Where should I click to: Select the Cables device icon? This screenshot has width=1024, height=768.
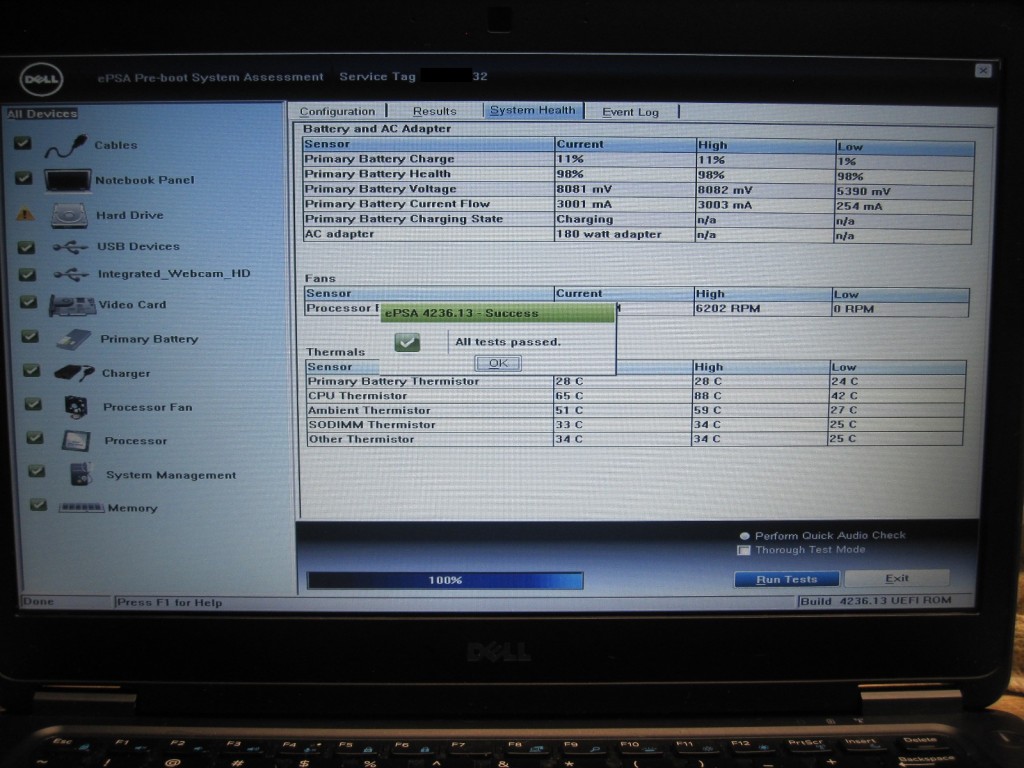[x=66, y=146]
